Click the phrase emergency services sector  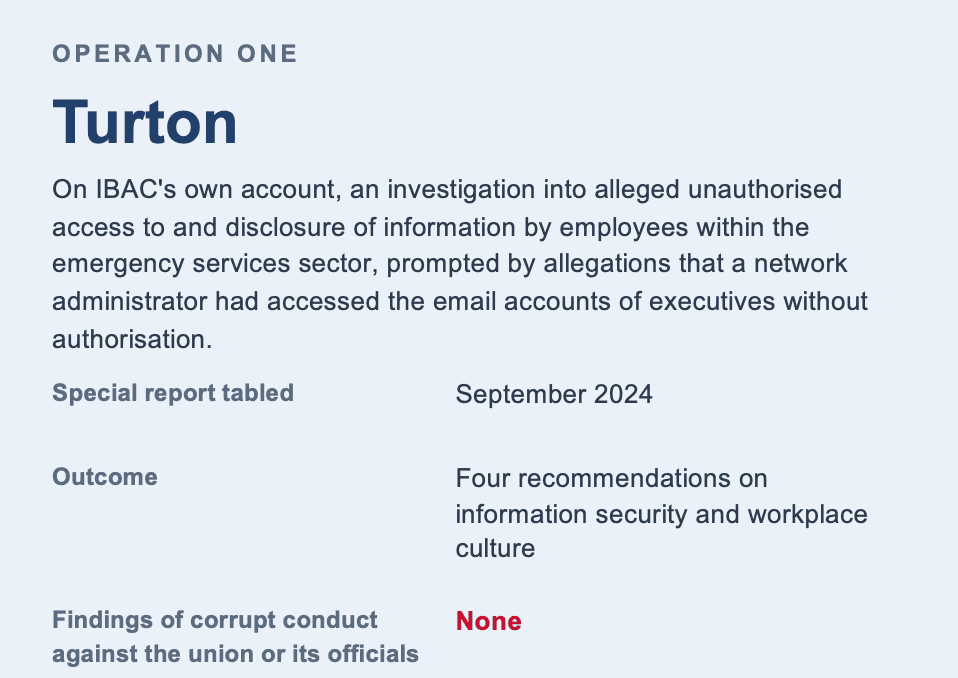(212, 264)
